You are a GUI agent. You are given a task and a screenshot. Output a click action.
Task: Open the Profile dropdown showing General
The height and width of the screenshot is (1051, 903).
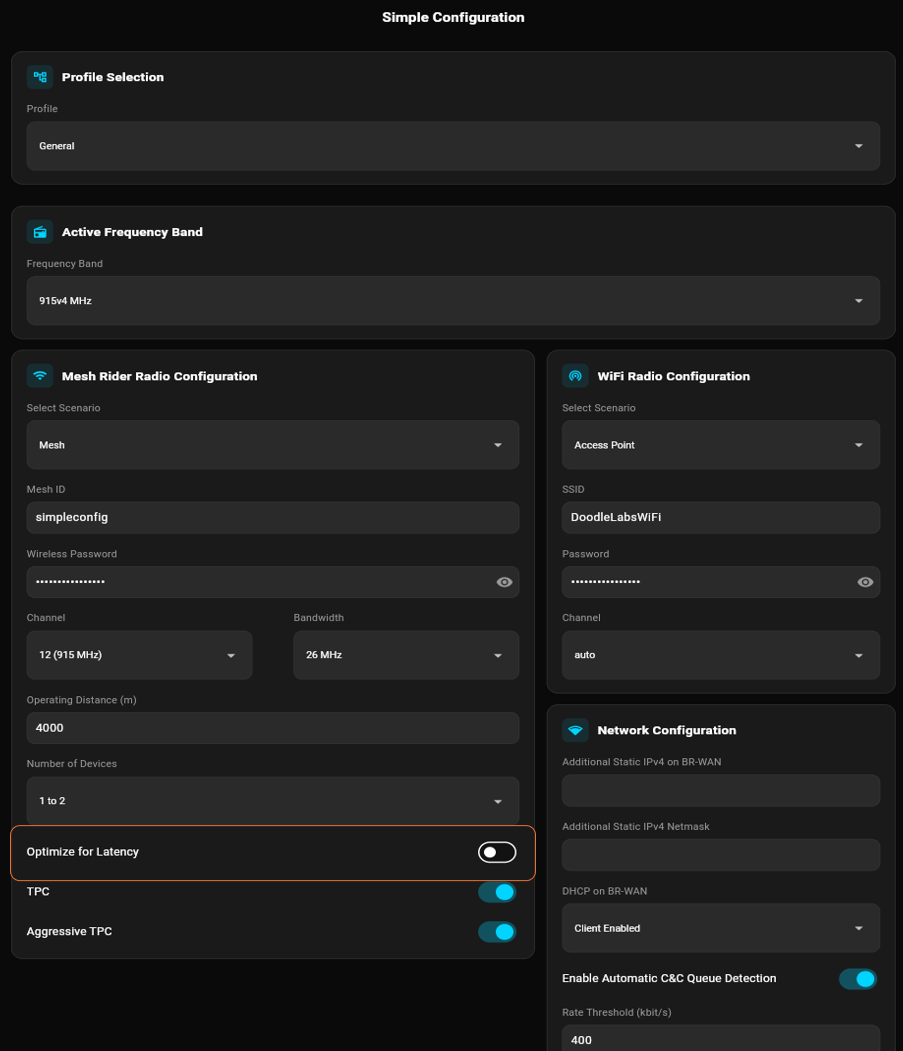tap(453, 145)
